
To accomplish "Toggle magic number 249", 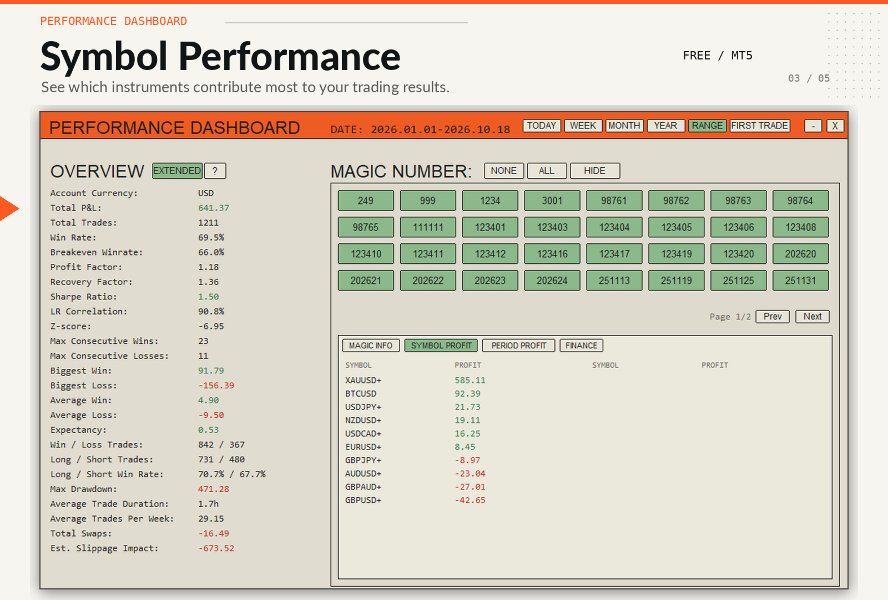I will 366,201.
